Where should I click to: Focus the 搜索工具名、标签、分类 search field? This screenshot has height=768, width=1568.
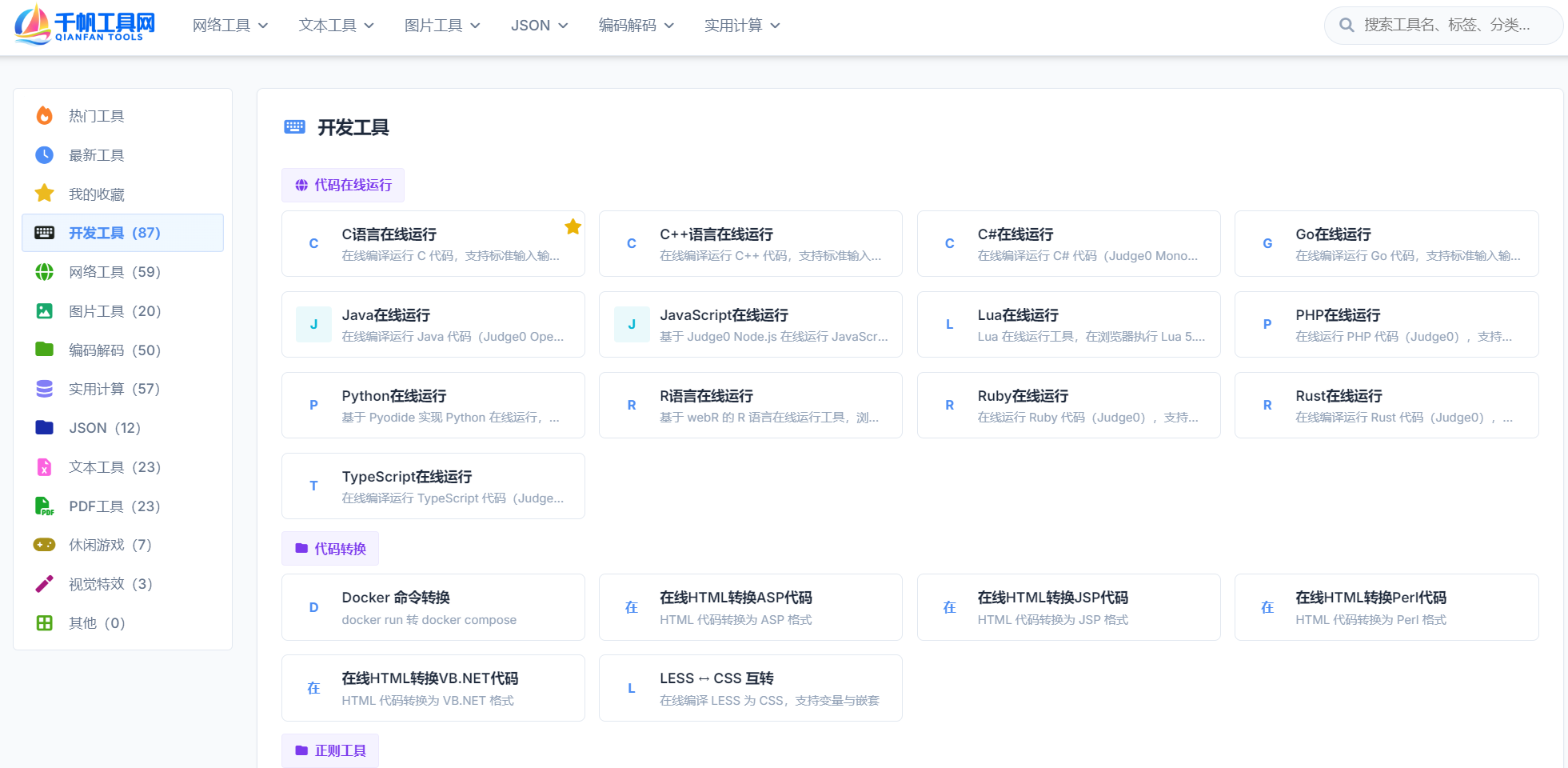pyautogui.click(x=1444, y=25)
